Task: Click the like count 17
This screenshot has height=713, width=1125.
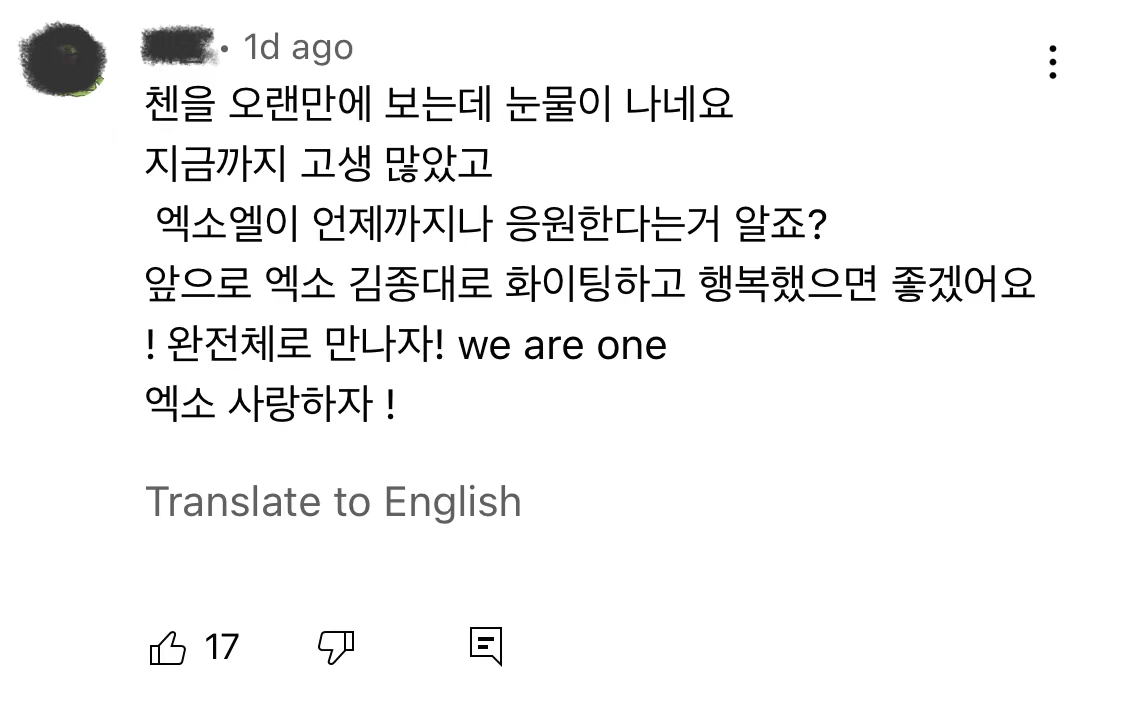Action: [x=222, y=648]
